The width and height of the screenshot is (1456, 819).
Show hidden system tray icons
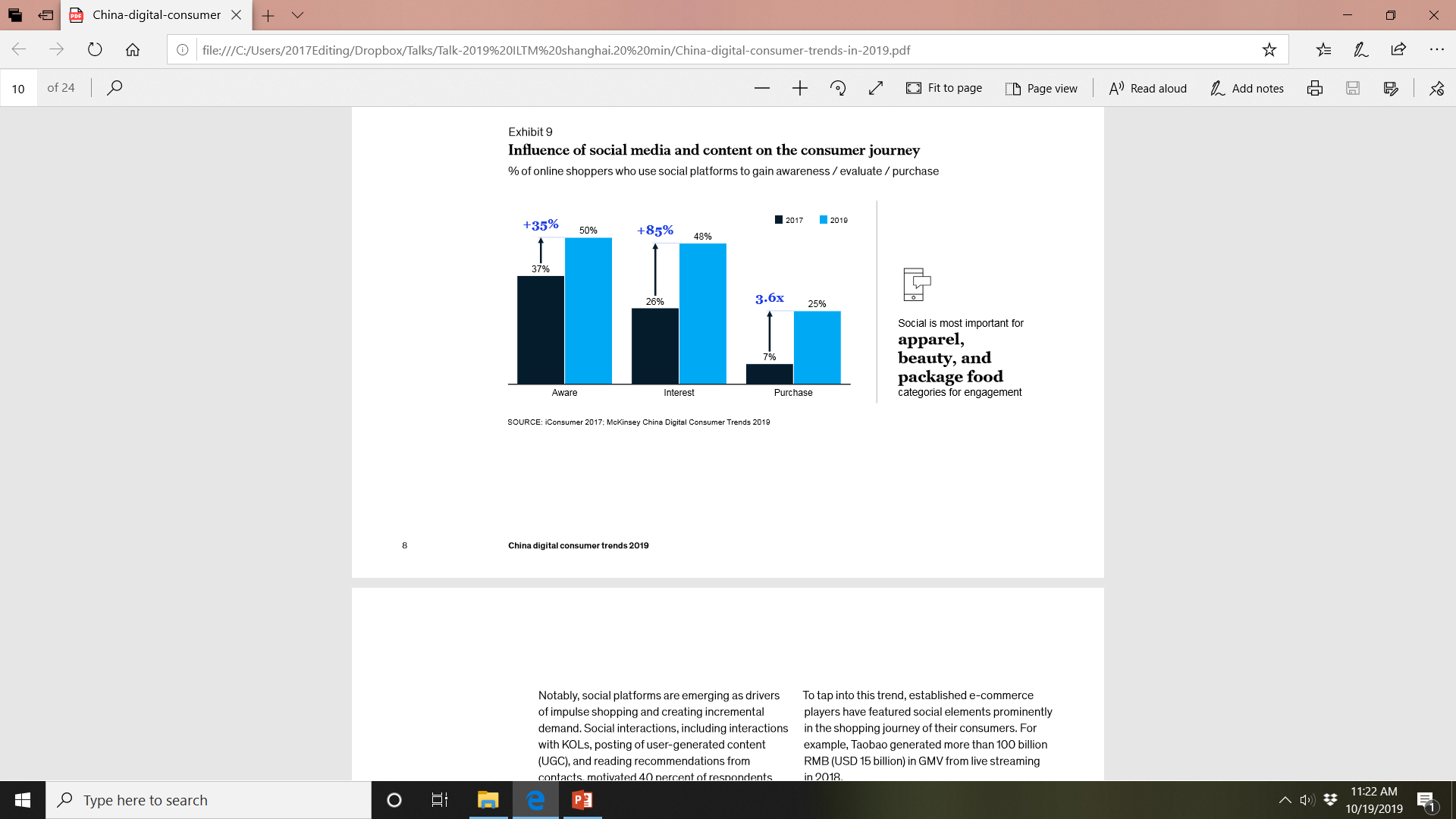coord(1285,800)
